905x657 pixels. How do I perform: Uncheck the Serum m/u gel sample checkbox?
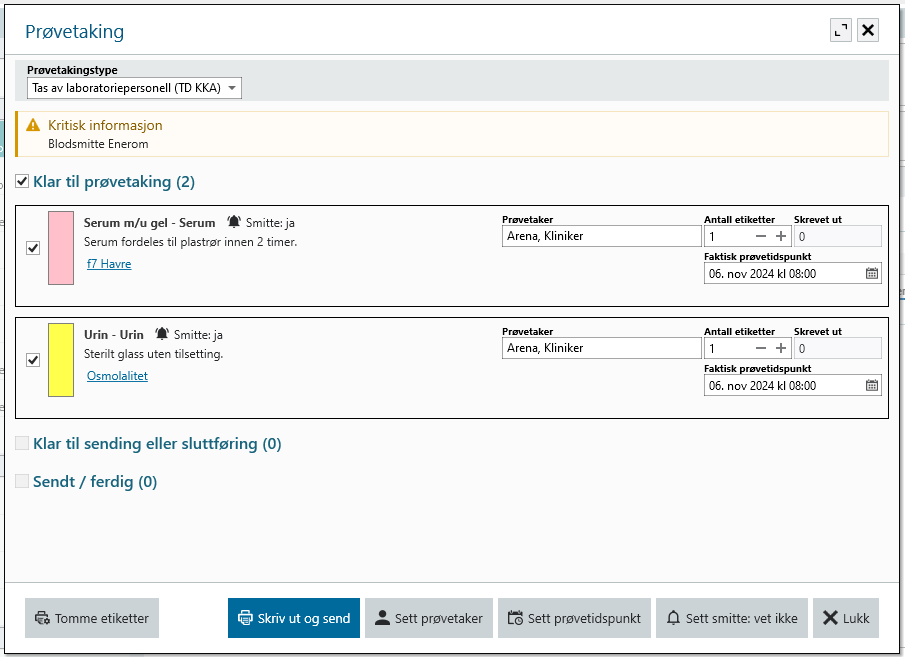[x=33, y=248]
